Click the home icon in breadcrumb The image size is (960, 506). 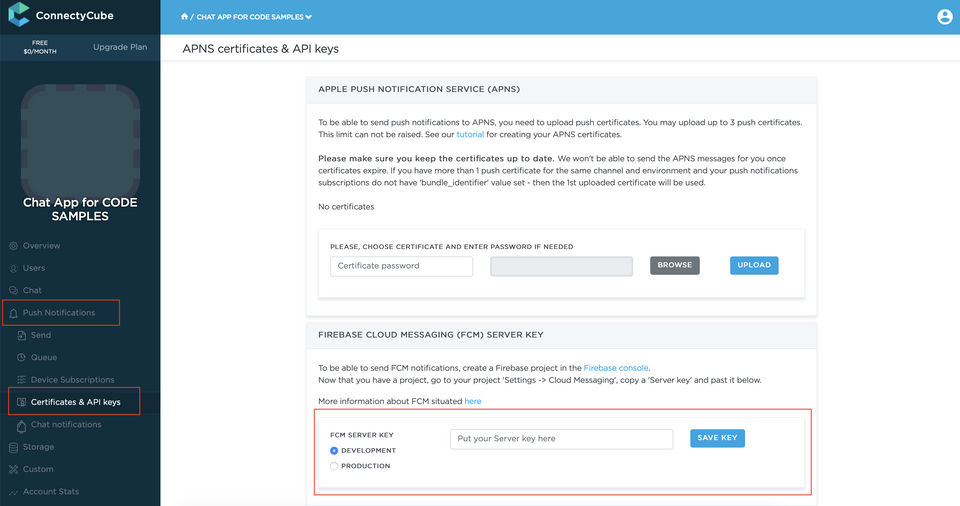[x=184, y=17]
